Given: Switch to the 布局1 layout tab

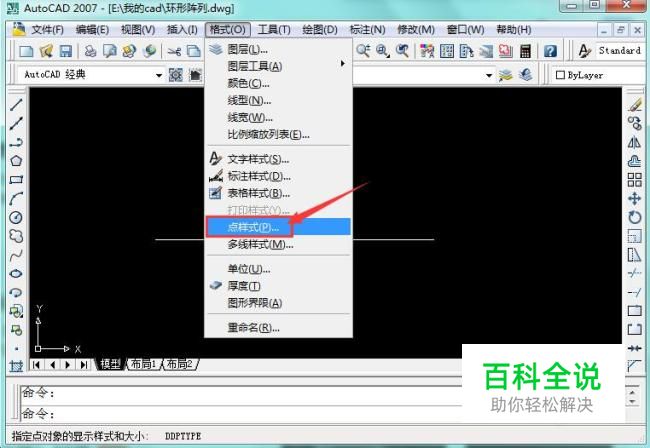Looking at the screenshot, I should [x=143, y=364].
